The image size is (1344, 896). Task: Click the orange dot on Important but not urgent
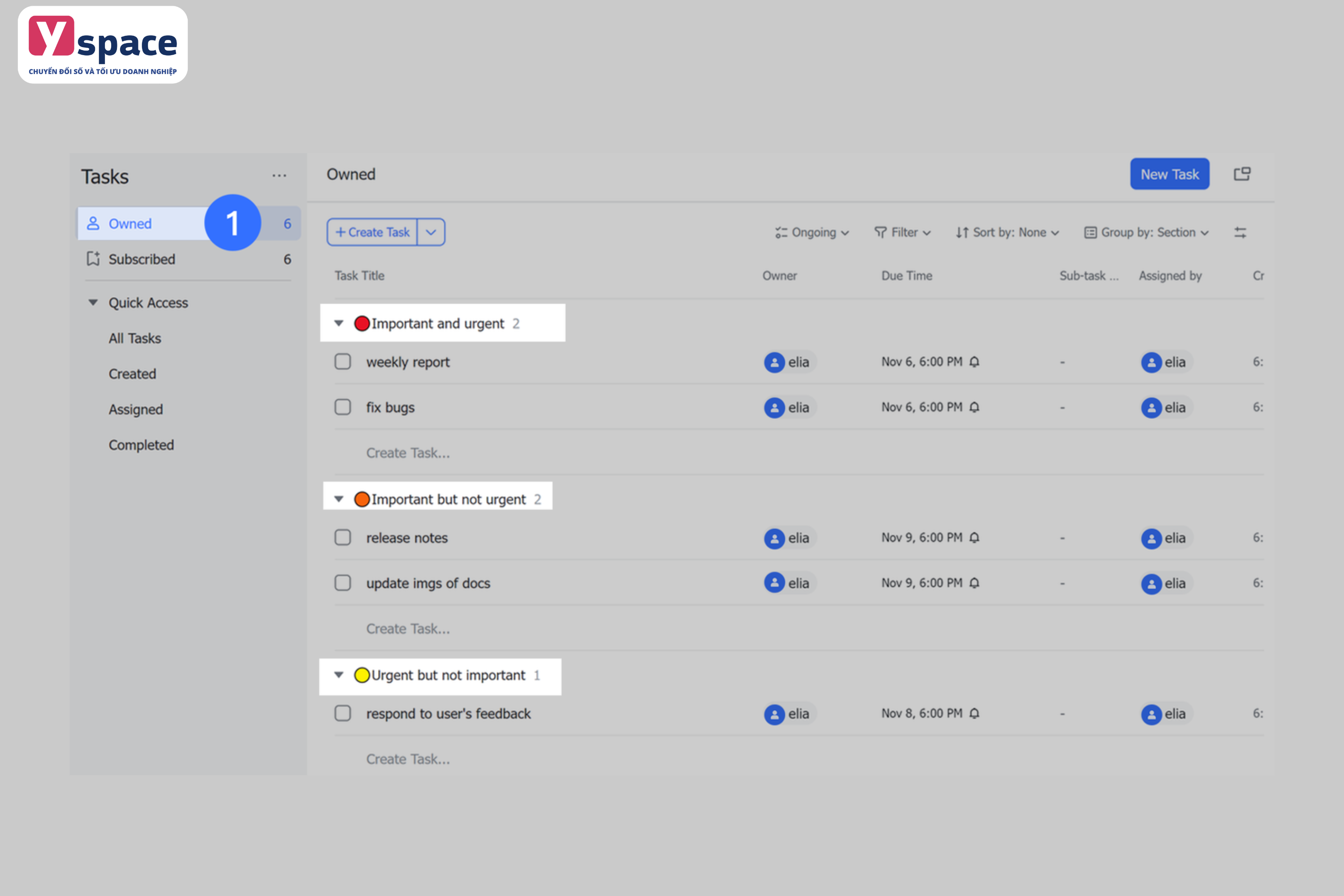(x=362, y=499)
